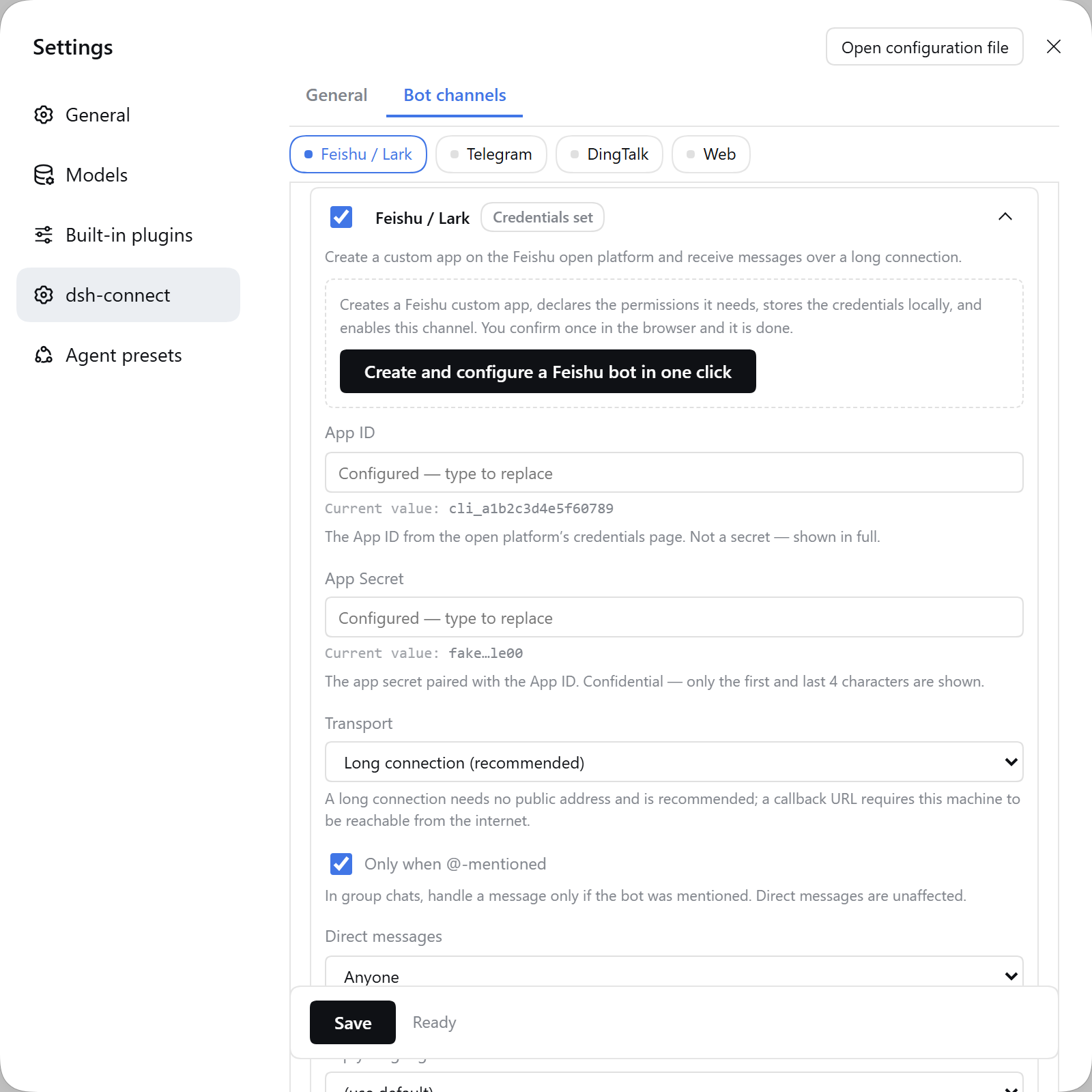The height and width of the screenshot is (1092, 1092).
Task: Open the Agent presets section
Action: pos(128,355)
